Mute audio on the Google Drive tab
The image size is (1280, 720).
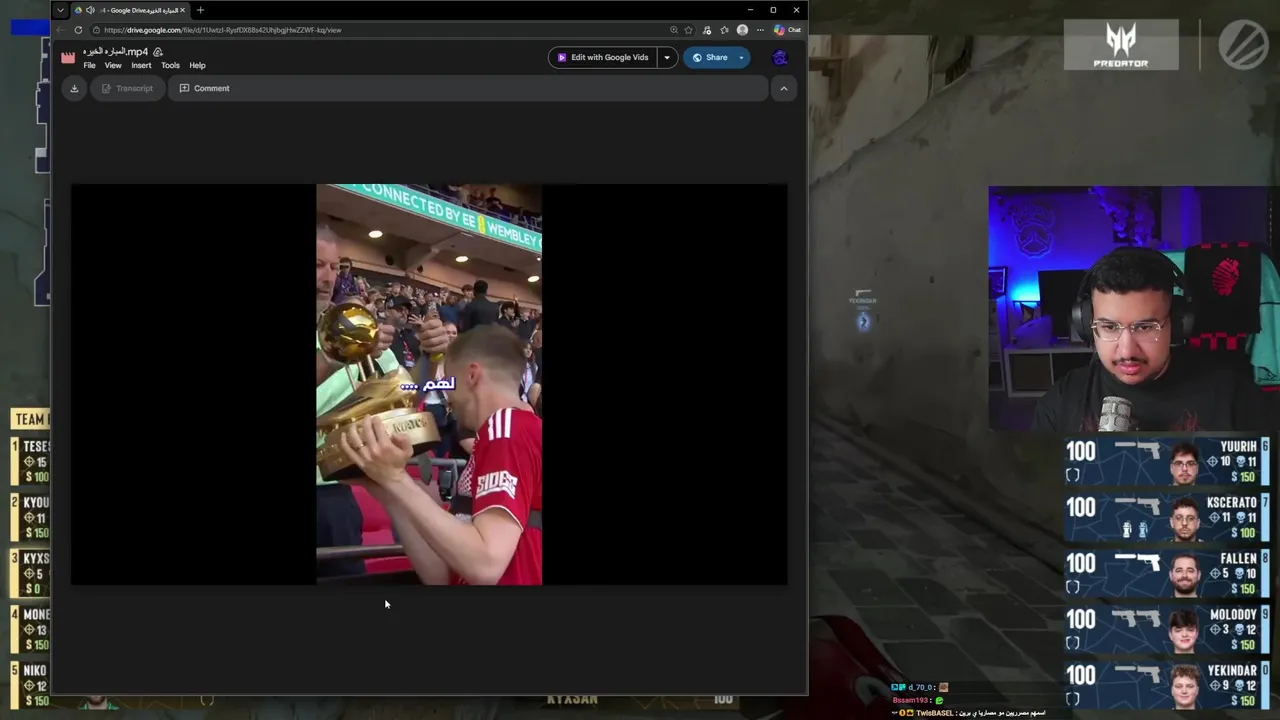[90, 10]
